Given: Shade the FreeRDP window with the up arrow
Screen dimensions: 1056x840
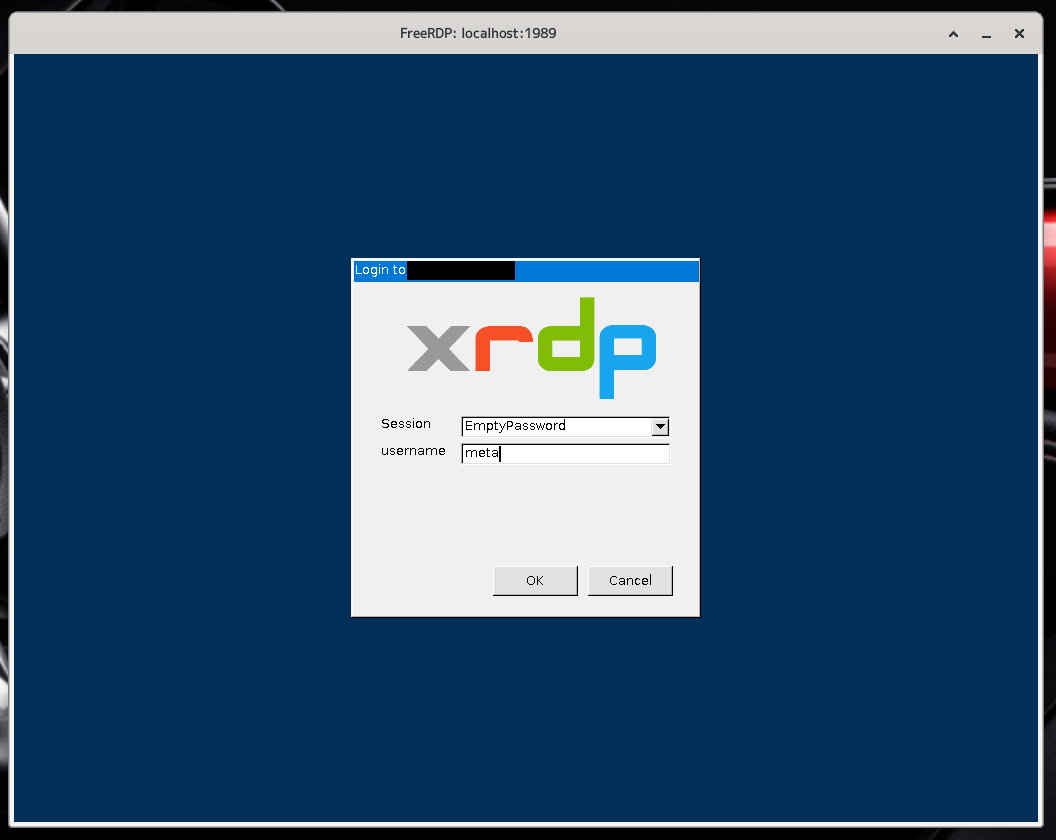Looking at the screenshot, I should [x=953, y=34].
